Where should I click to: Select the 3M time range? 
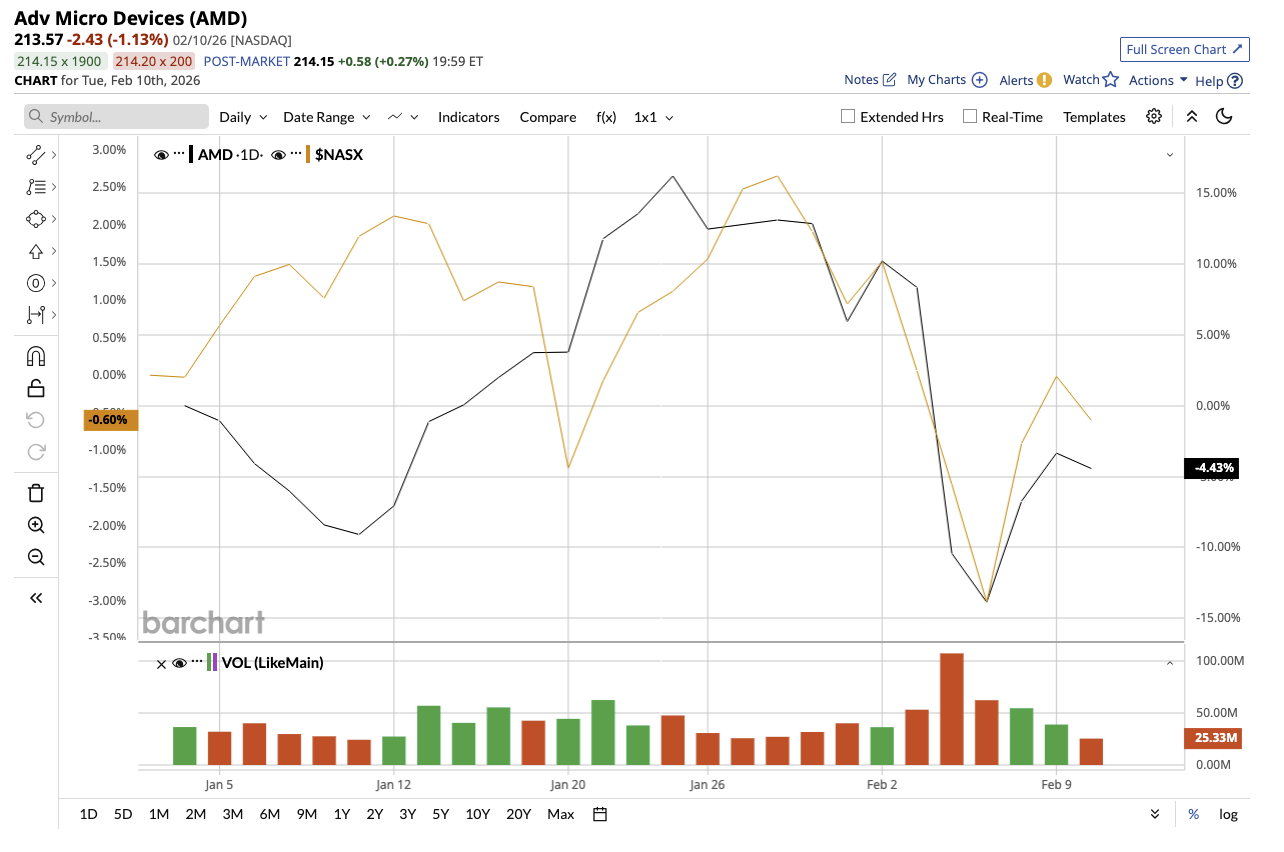click(232, 814)
